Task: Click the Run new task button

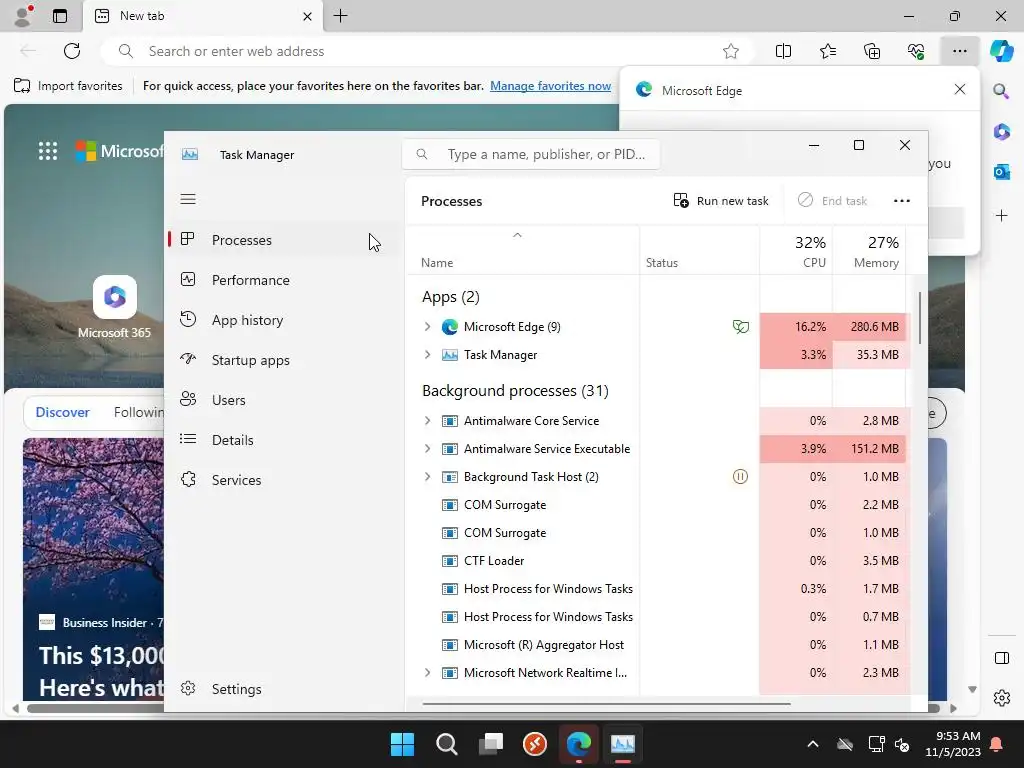Action: [721, 200]
